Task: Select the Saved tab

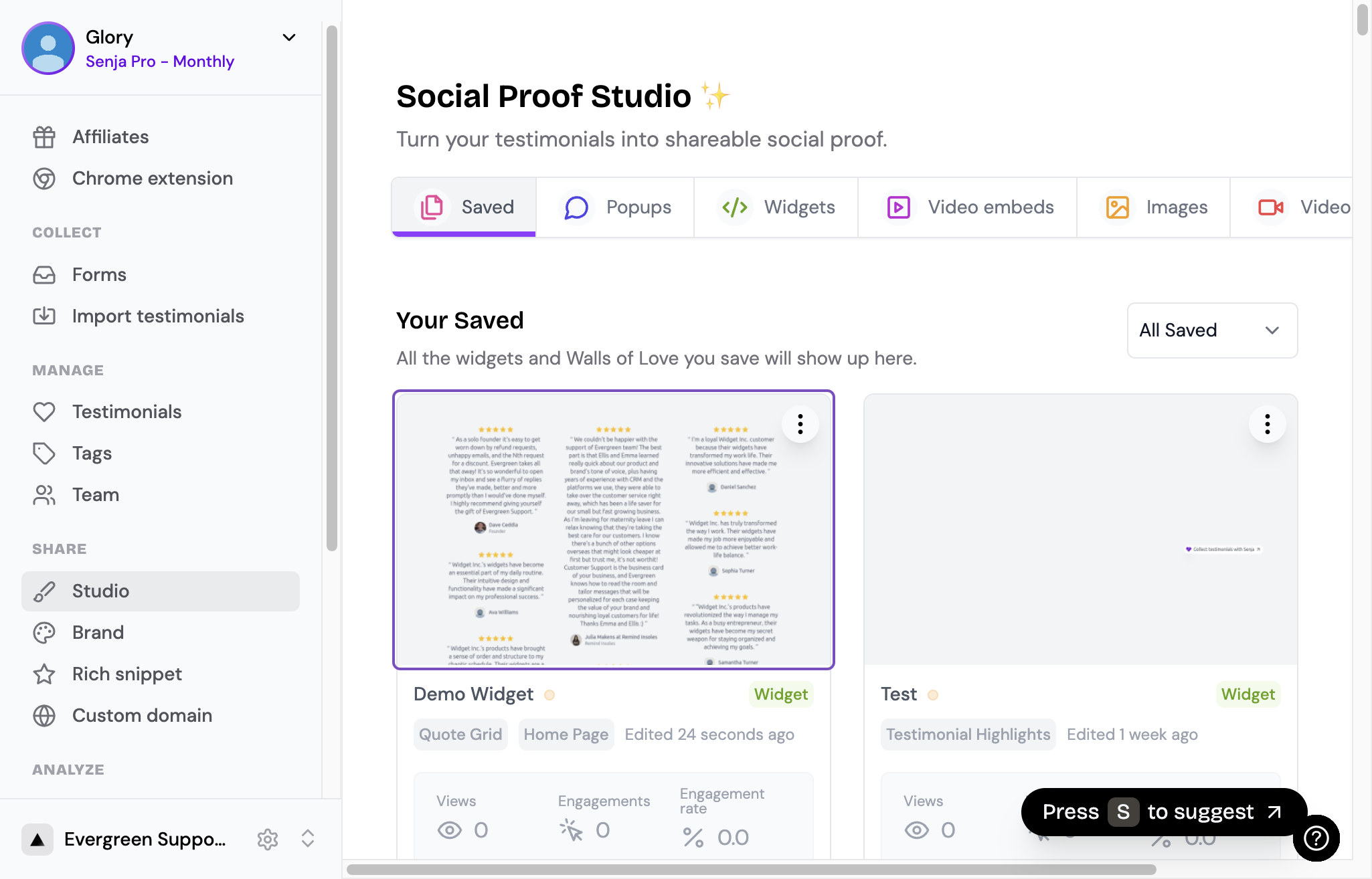Action: point(464,207)
